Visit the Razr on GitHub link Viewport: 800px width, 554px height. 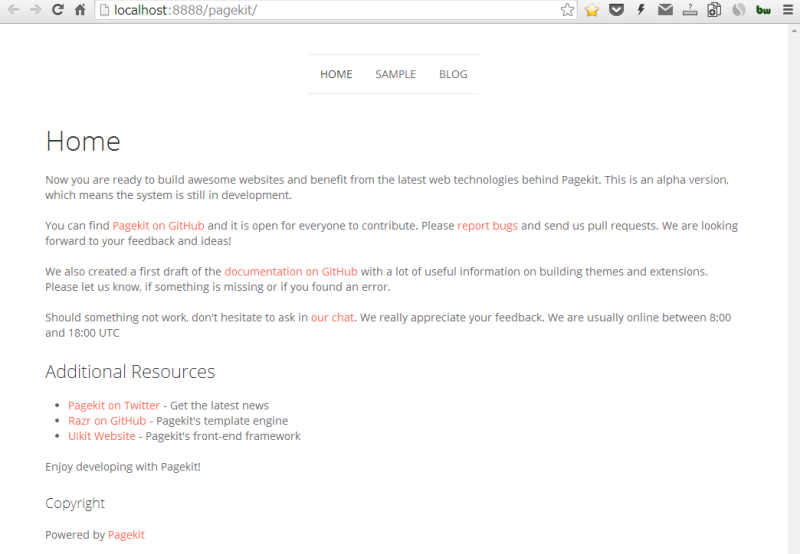click(x=107, y=421)
